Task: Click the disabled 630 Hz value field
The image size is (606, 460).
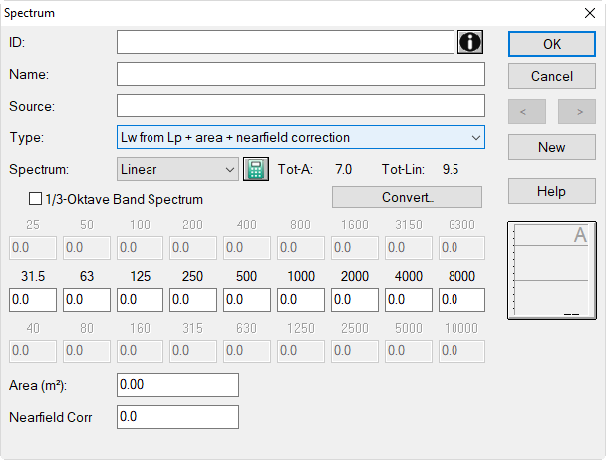Action: 247,351
